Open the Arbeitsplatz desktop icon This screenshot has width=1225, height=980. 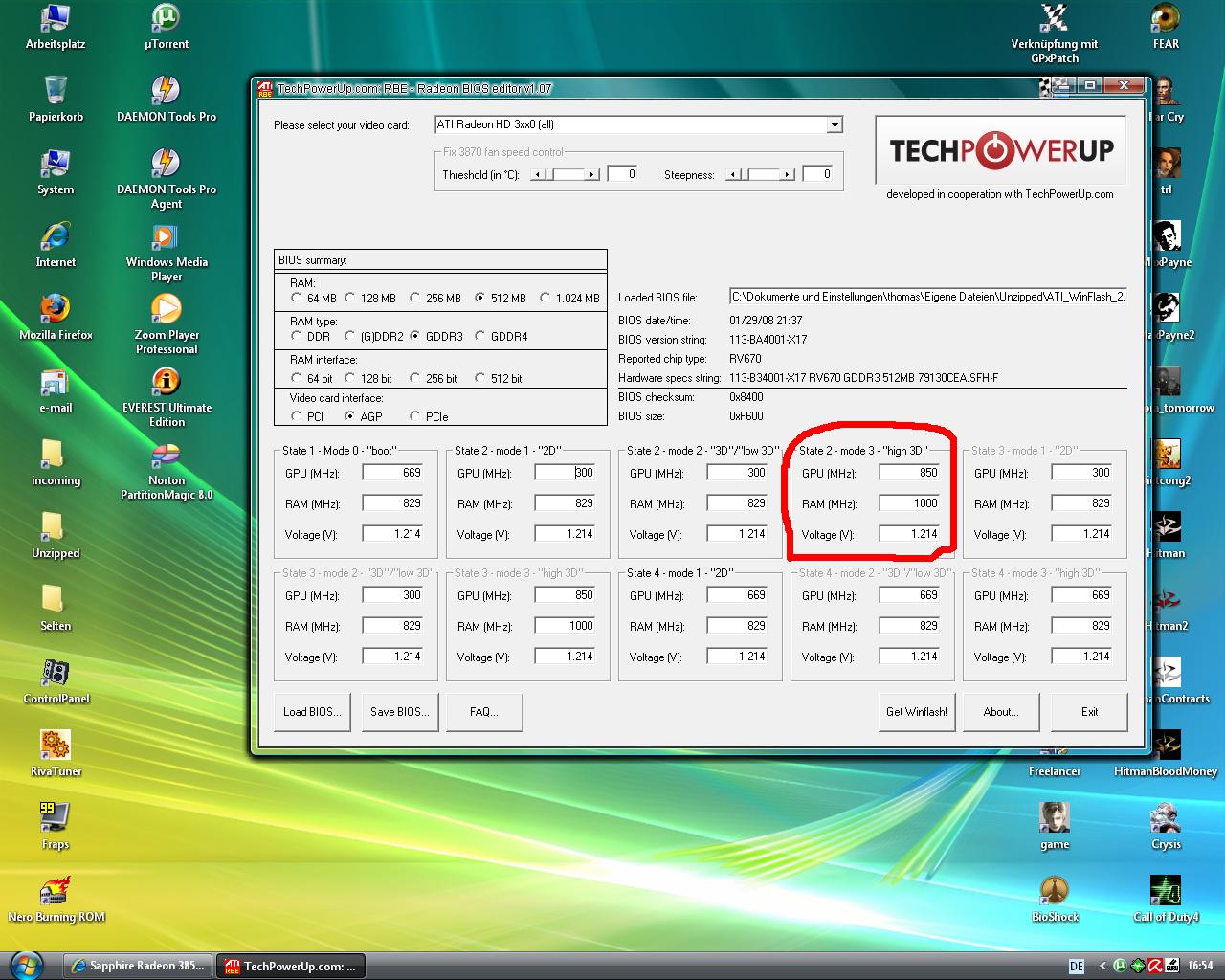point(56,27)
